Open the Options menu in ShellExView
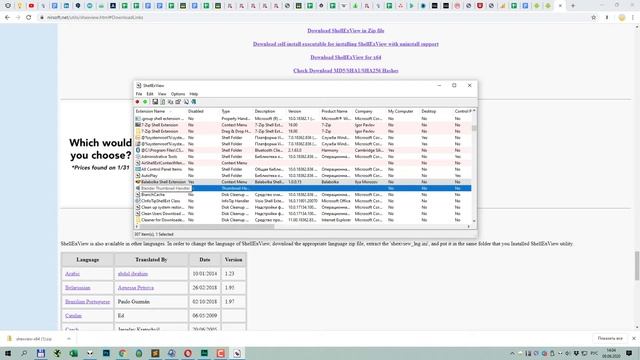Viewport: 640px width, 360px height. coord(178,94)
